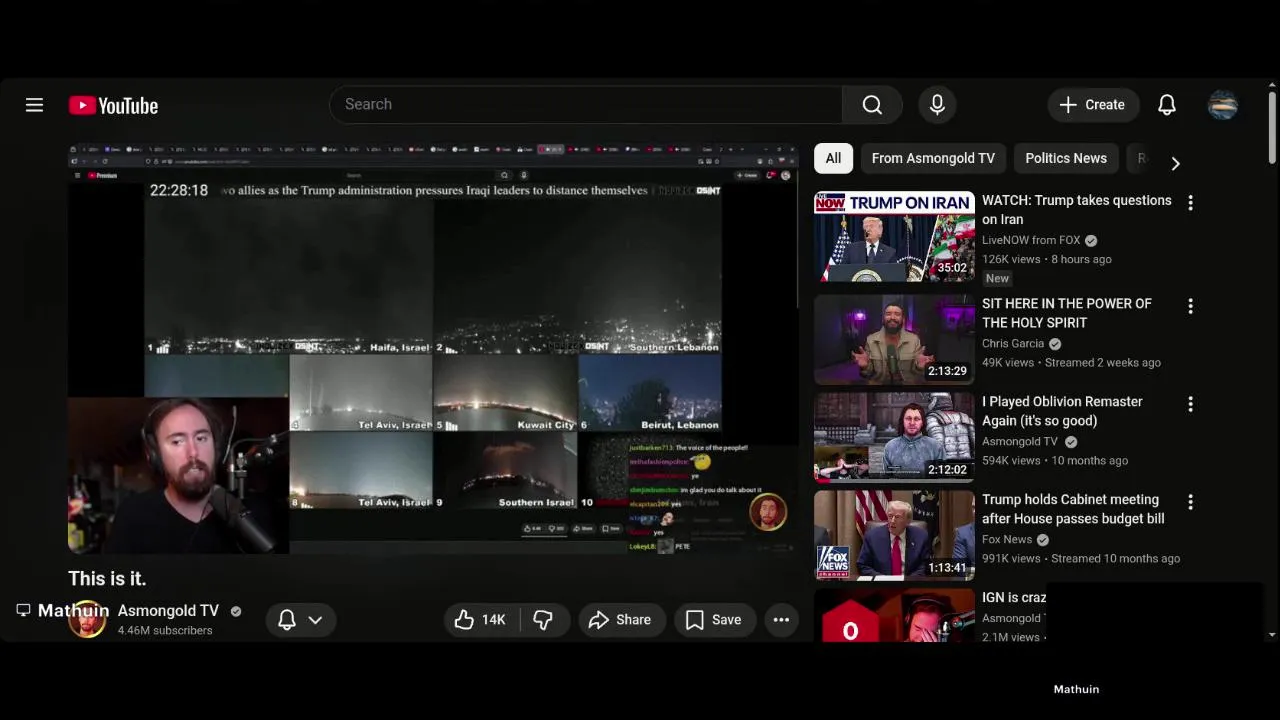Click the 4.46M subscribers text

tap(165, 631)
